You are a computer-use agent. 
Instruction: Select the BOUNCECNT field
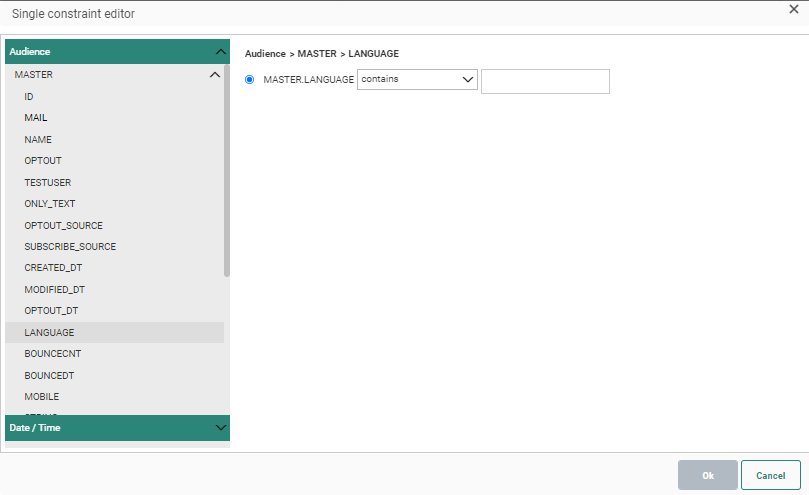point(50,354)
